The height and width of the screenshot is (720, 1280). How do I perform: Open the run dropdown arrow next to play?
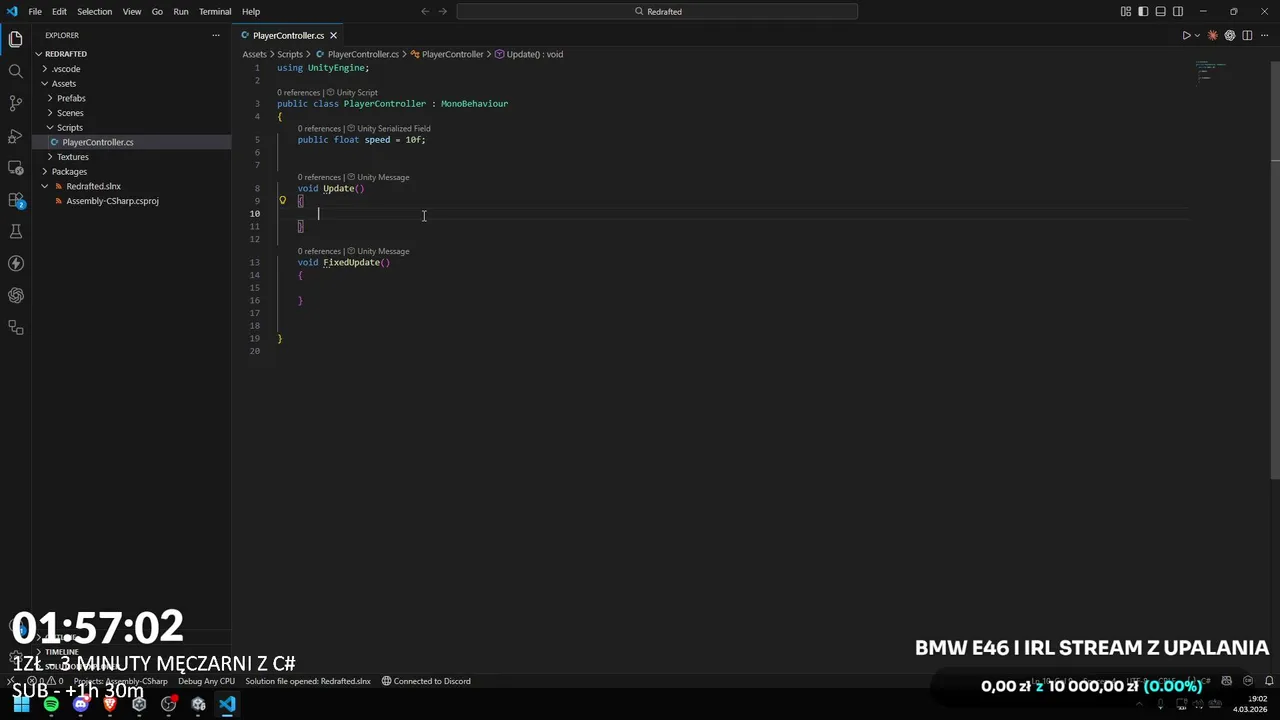coord(1197,35)
